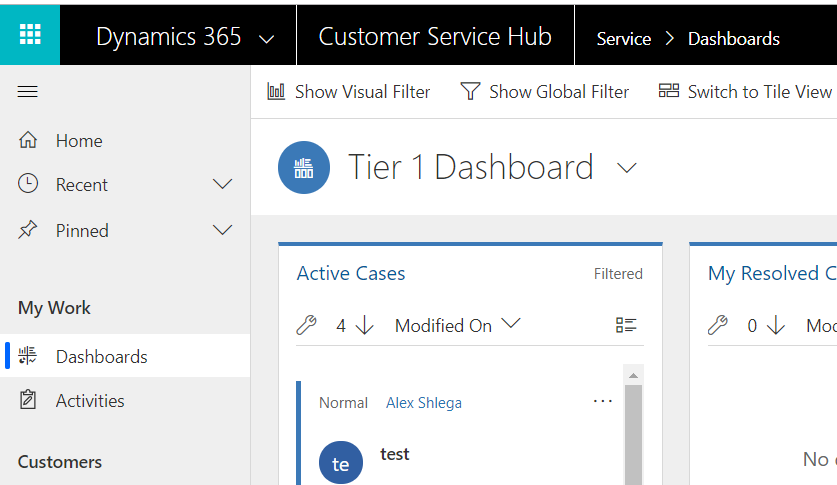Click the Customers section header

60,462
